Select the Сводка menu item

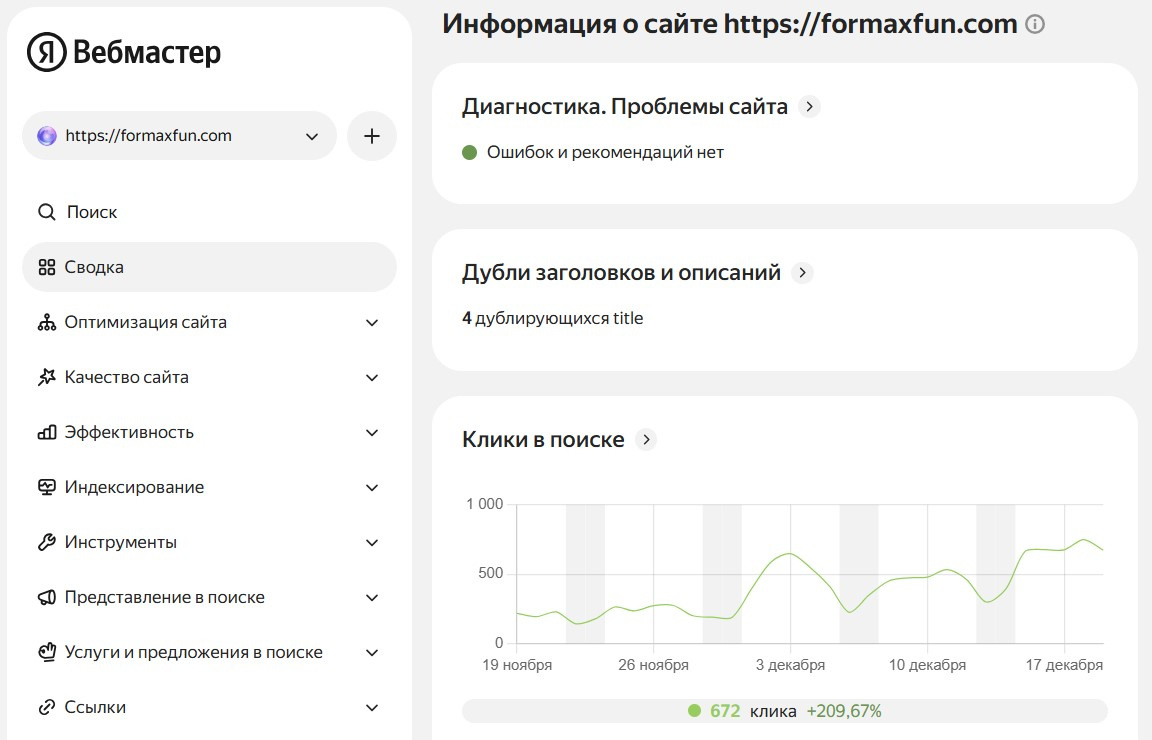209,267
